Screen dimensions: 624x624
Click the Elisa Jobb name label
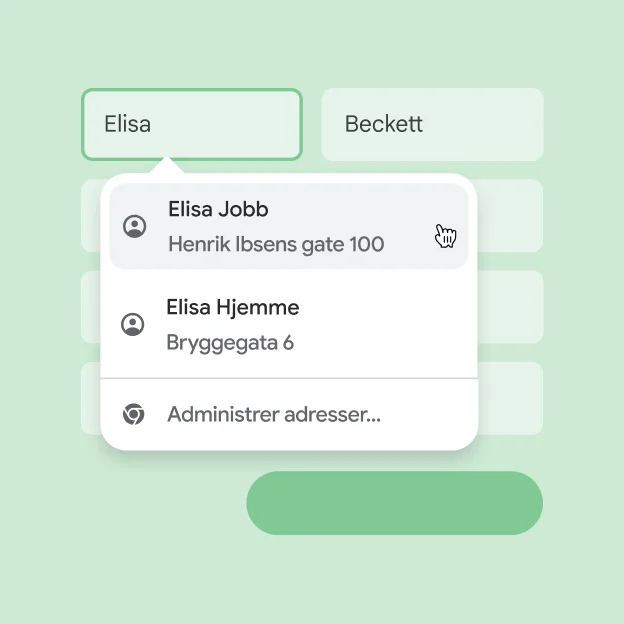(x=218, y=210)
